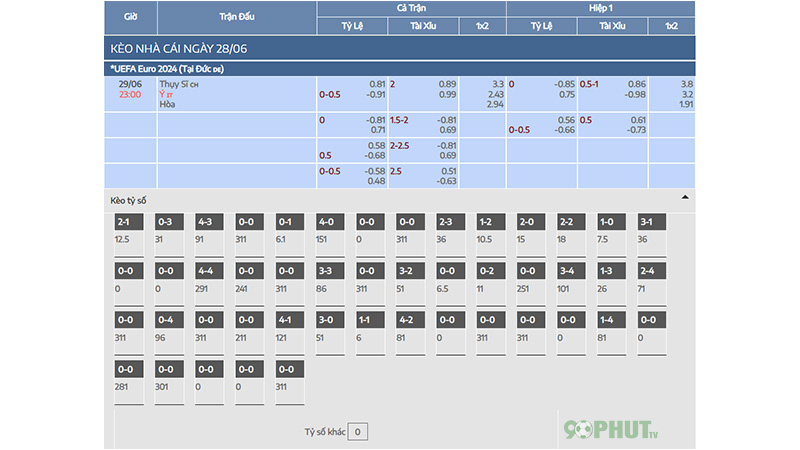
Task: Select team name Thụy Sĩ
Action: pos(174,84)
